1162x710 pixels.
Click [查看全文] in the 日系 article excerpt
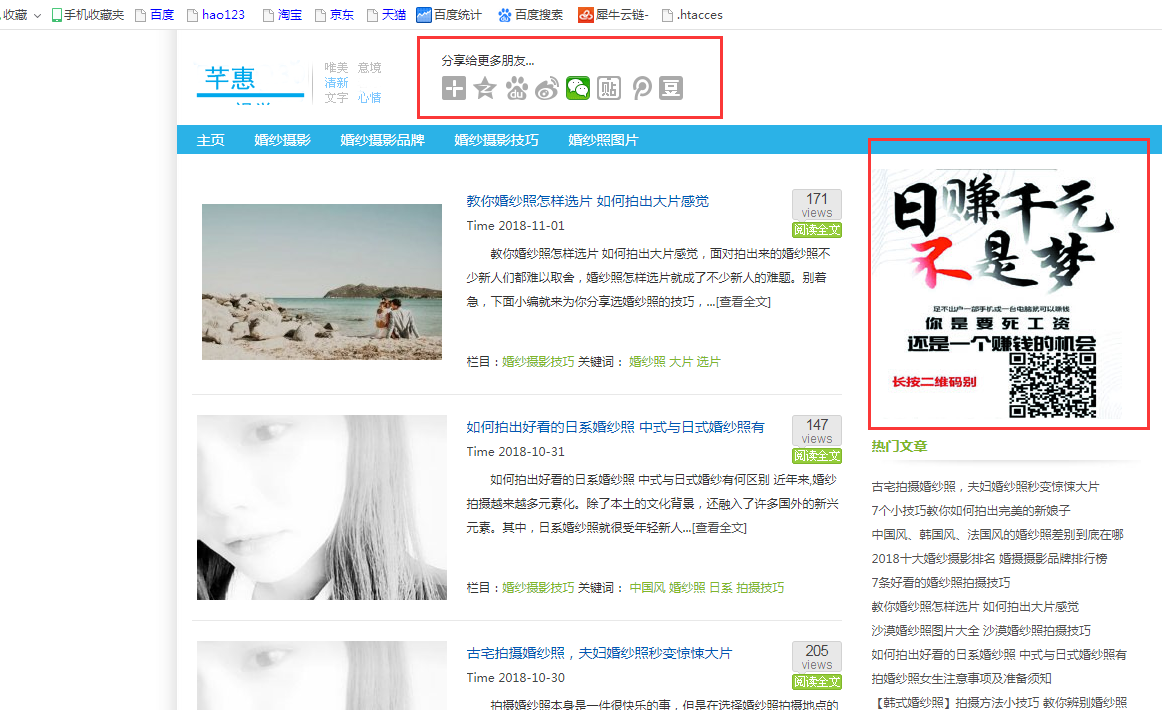click(720, 528)
